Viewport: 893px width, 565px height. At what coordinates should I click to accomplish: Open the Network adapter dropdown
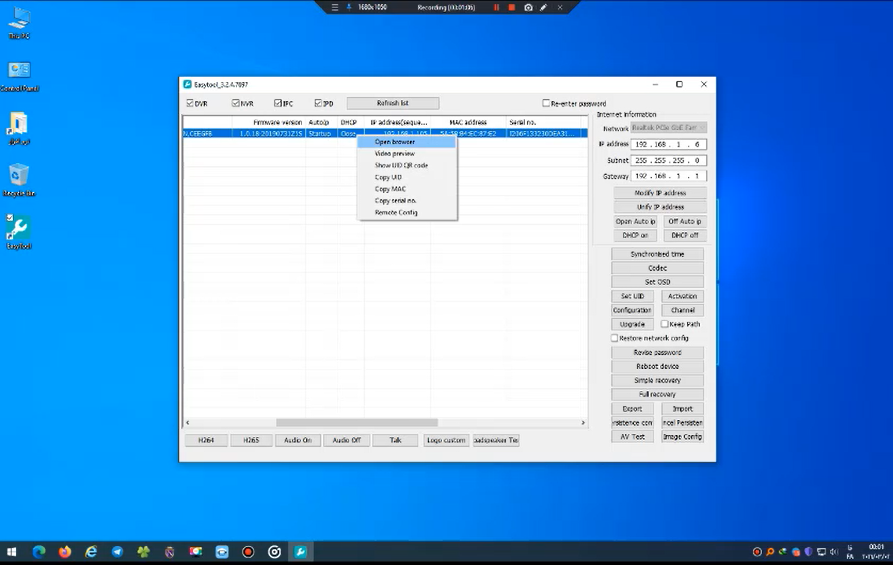(668, 128)
